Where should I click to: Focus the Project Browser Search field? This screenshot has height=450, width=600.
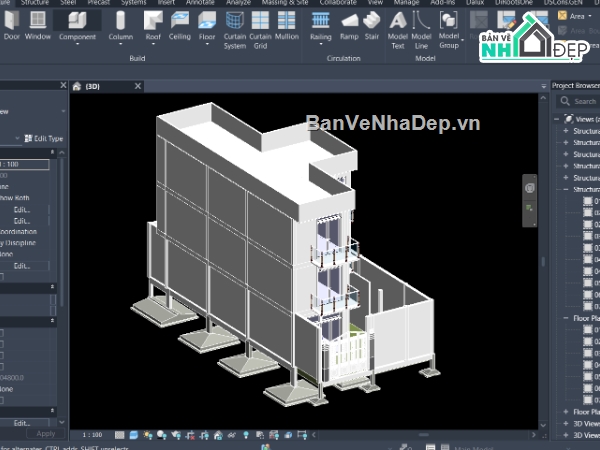point(578,101)
